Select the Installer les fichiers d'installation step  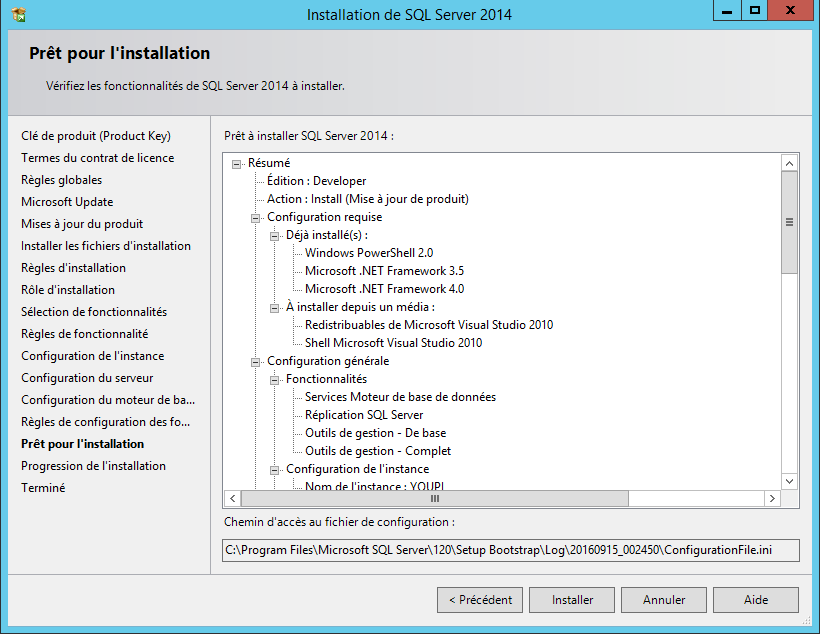point(106,246)
